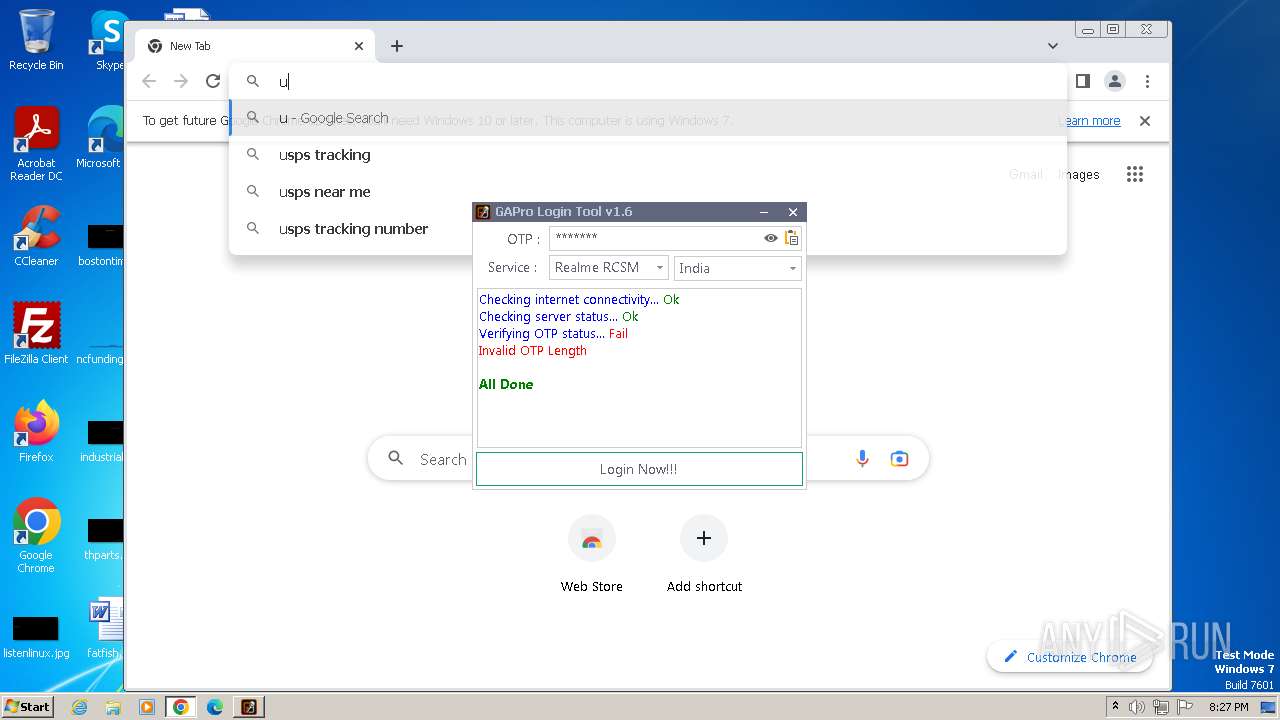Select 'u - Google Search' suggestion
The image size is (1280, 720).
pyautogui.click(x=648, y=118)
